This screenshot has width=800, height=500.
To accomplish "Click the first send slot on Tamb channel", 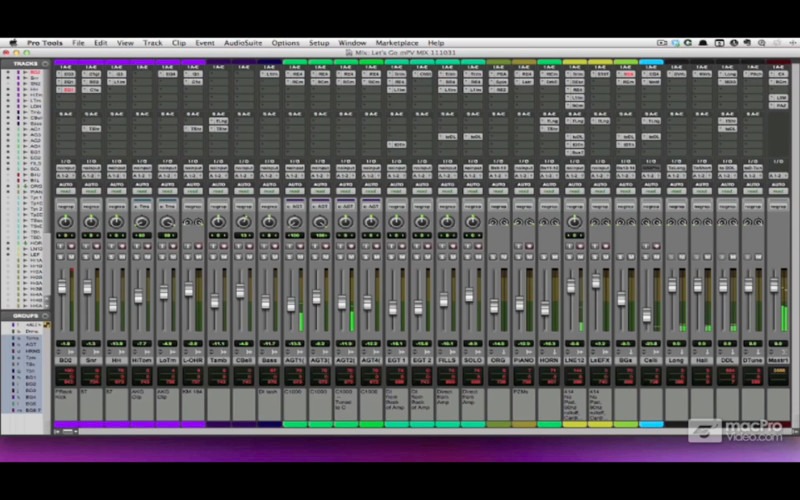I will point(218,121).
